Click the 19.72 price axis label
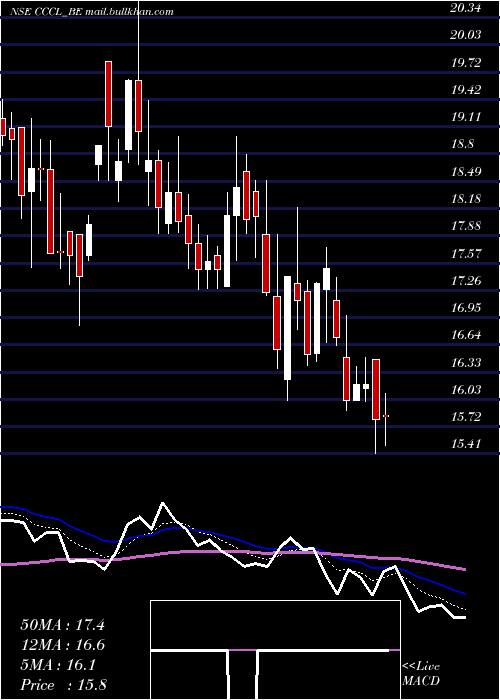500x700 pixels. coord(466,62)
